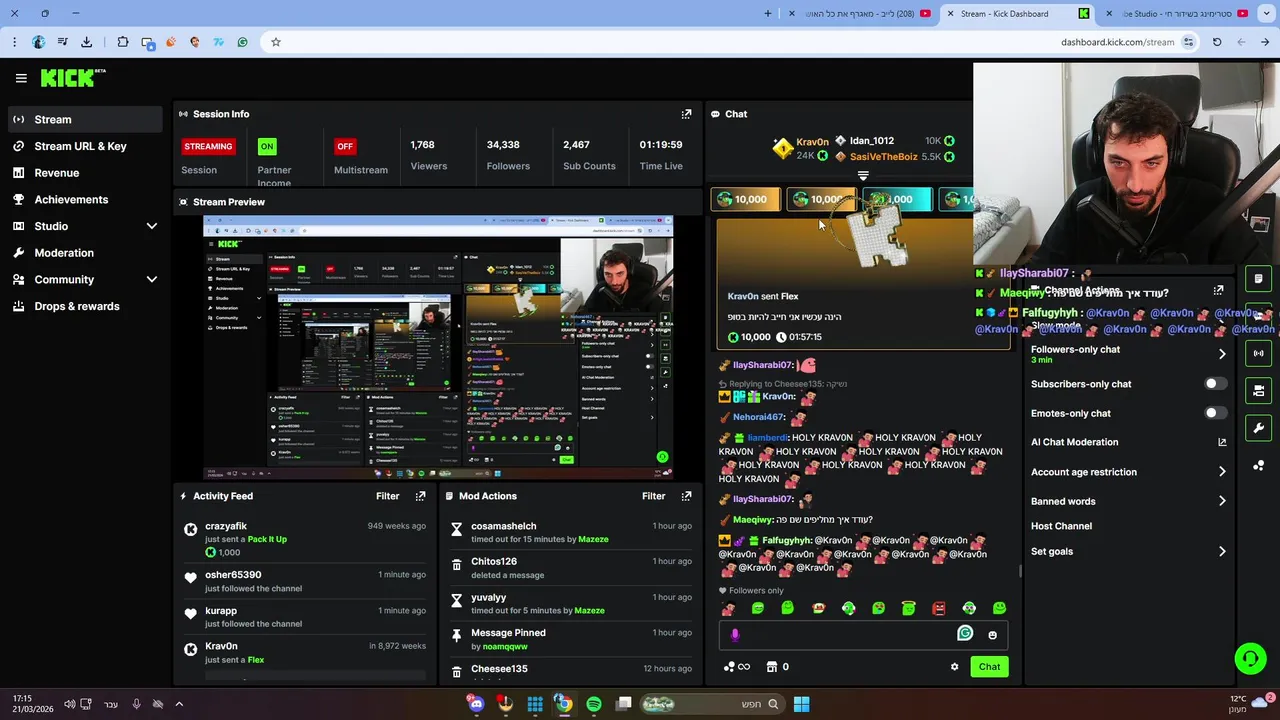Open Followers-only chat options
Image resolution: width=1280 pixels, height=720 pixels.
point(1128,354)
